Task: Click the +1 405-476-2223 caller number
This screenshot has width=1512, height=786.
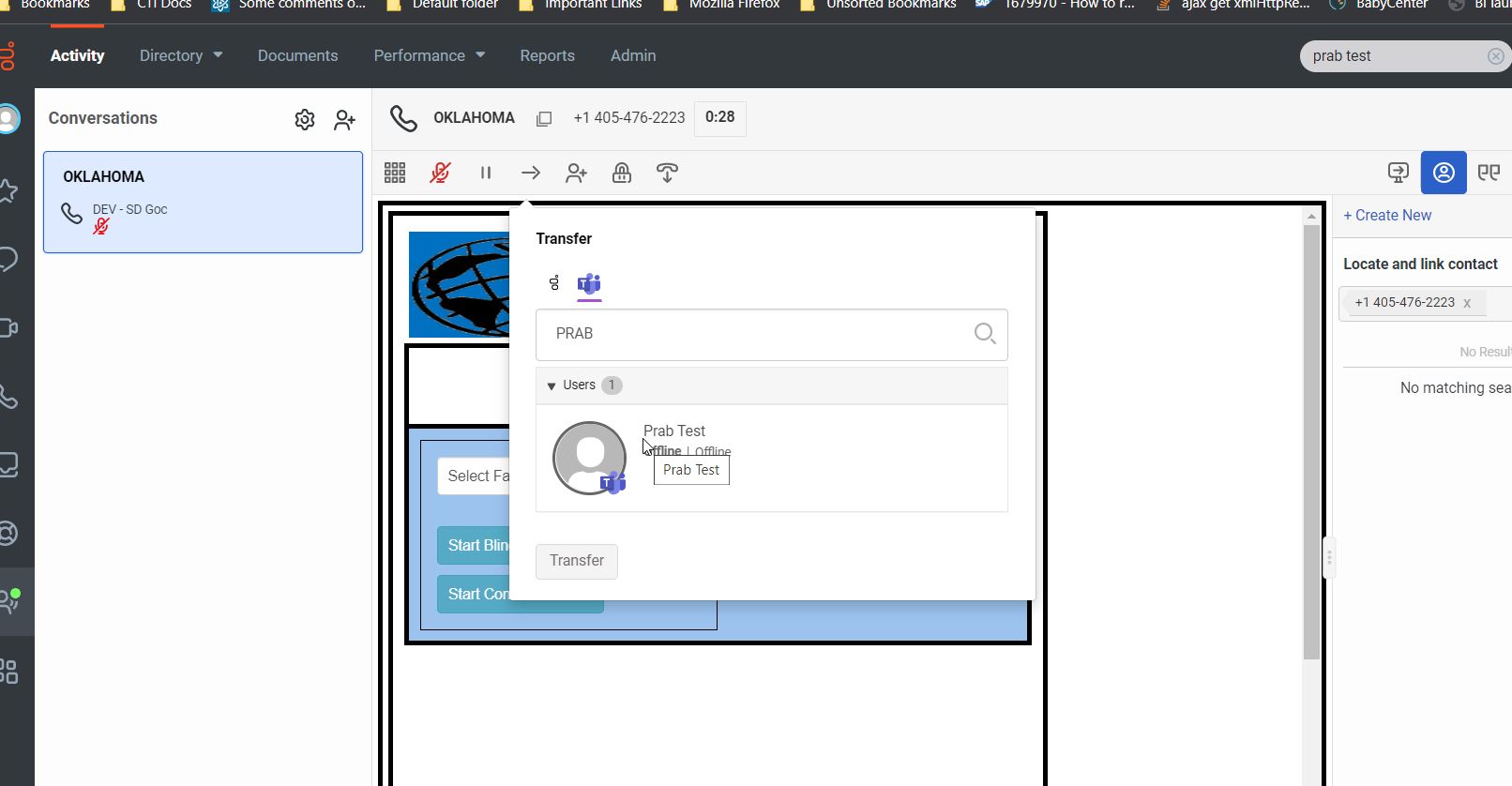Action: [x=629, y=118]
